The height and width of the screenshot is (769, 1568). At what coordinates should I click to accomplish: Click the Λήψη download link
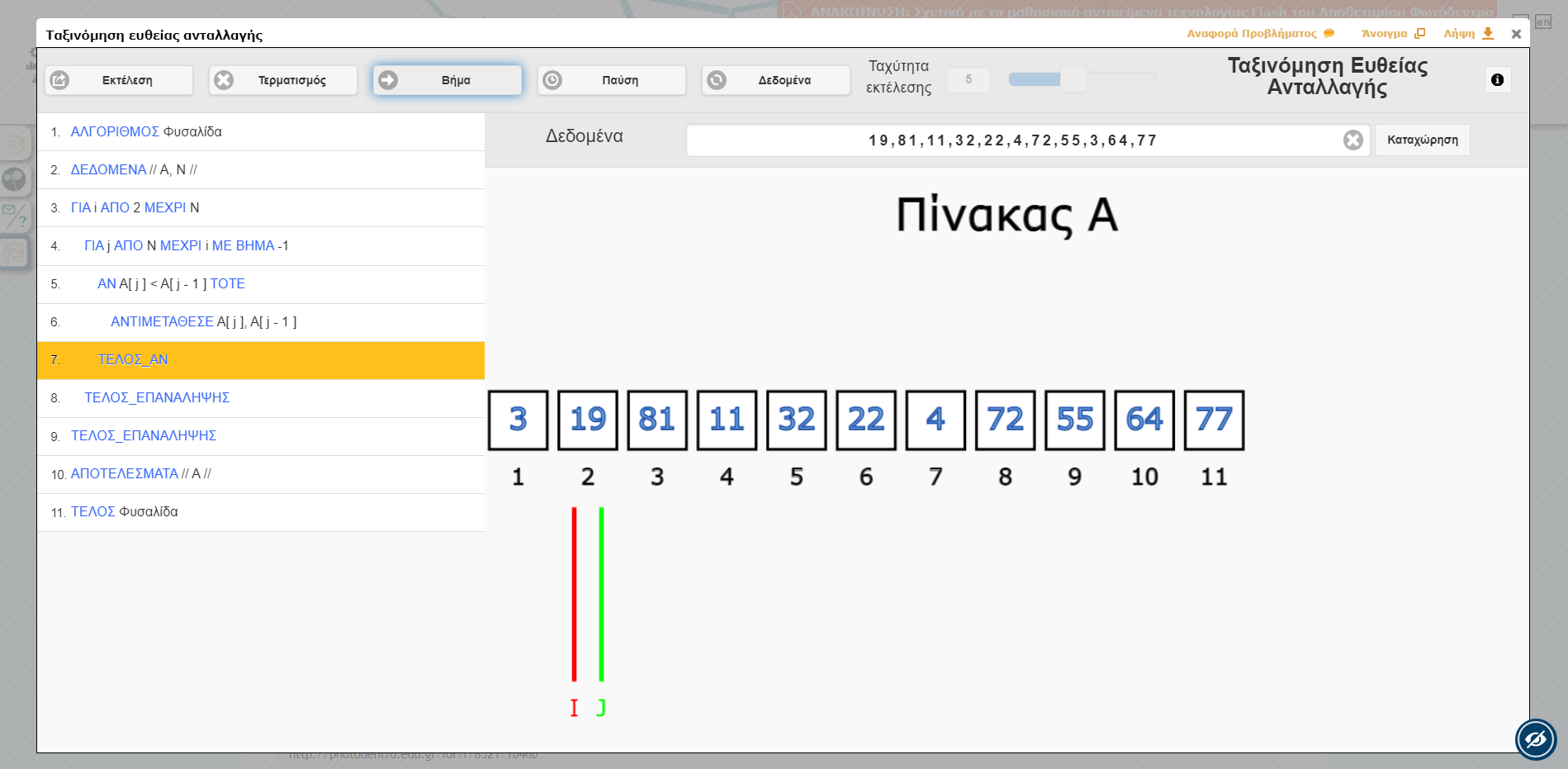[1468, 34]
